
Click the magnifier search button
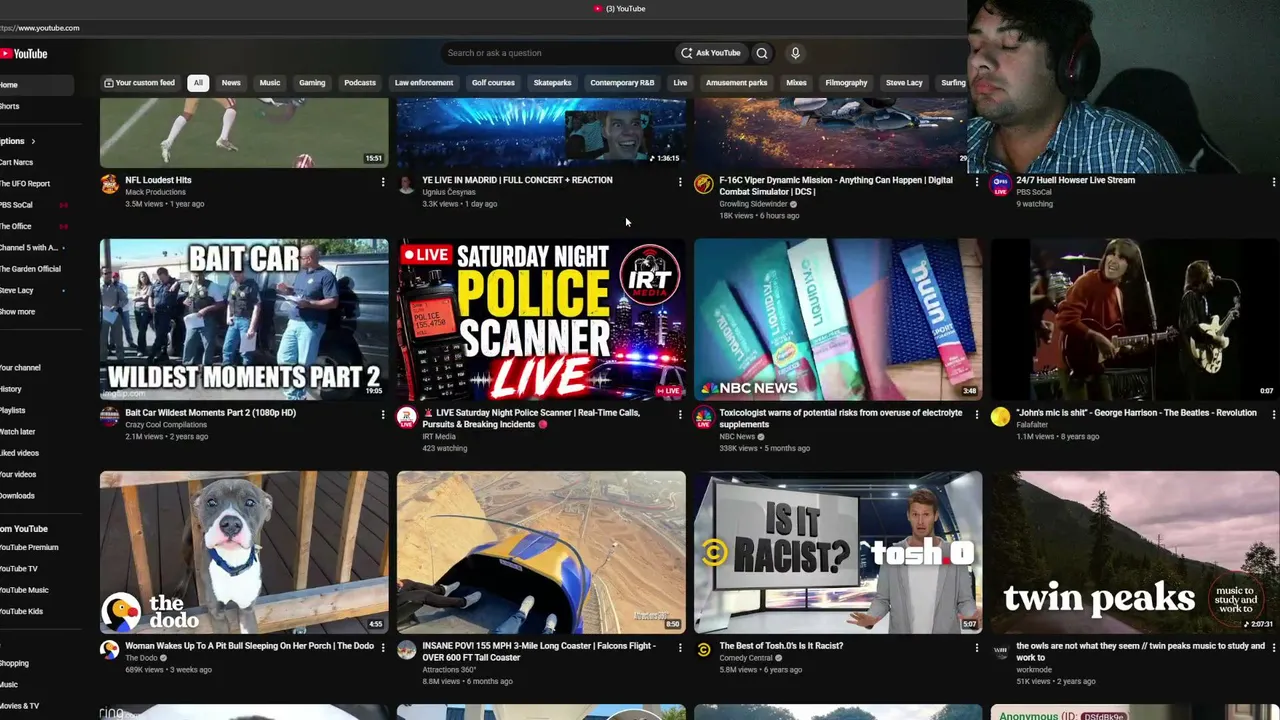tap(762, 53)
